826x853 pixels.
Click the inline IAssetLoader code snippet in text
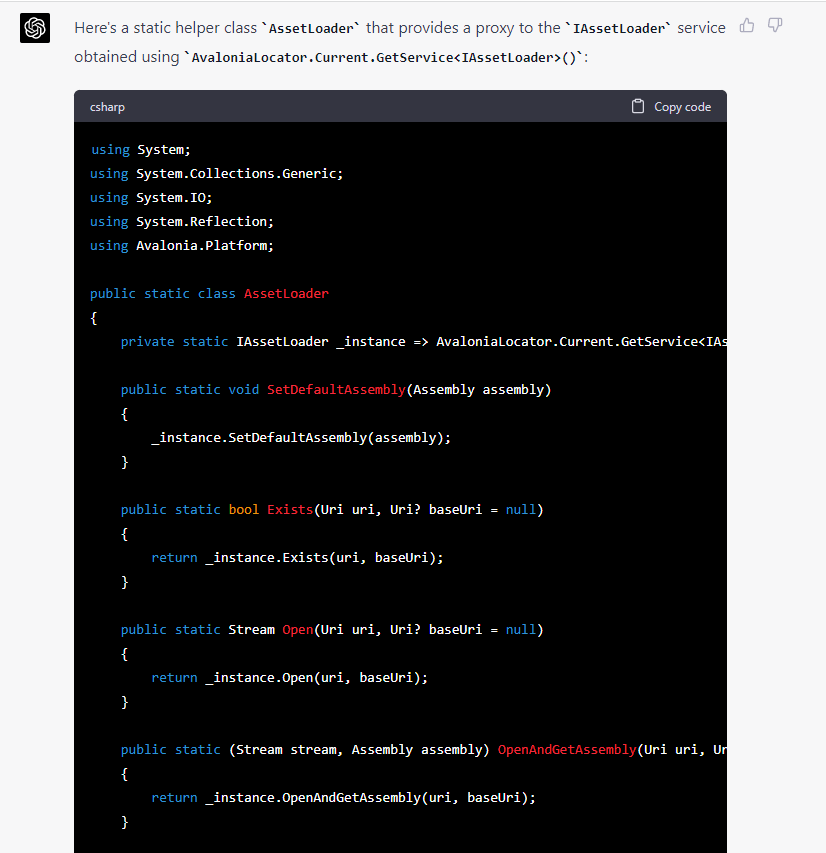[x=620, y=28]
